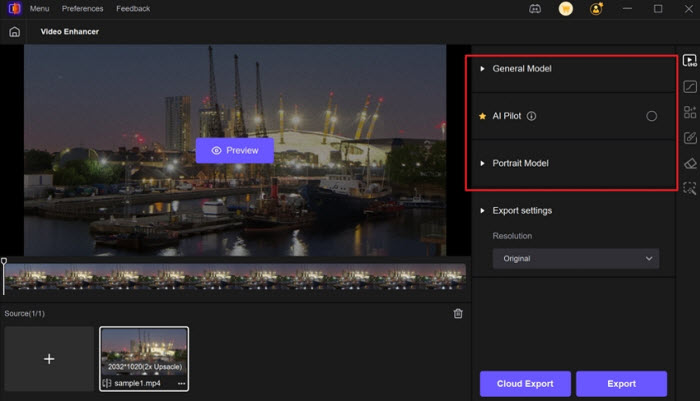This screenshot has width=700, height=401.
Task: Click the Video Enhancer title label
Action: coord(70,32)
